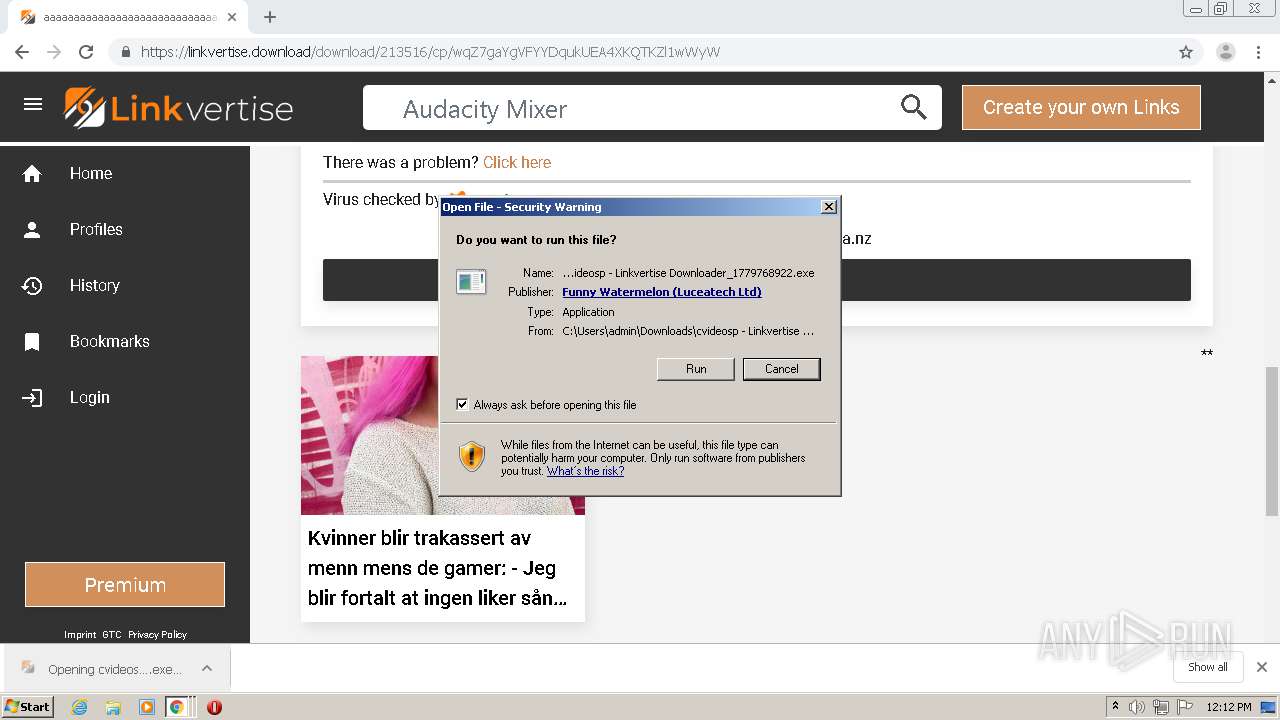Screen dimensions: 1280x720
Task: Click the History clock icon
Action: coord(32,286)
